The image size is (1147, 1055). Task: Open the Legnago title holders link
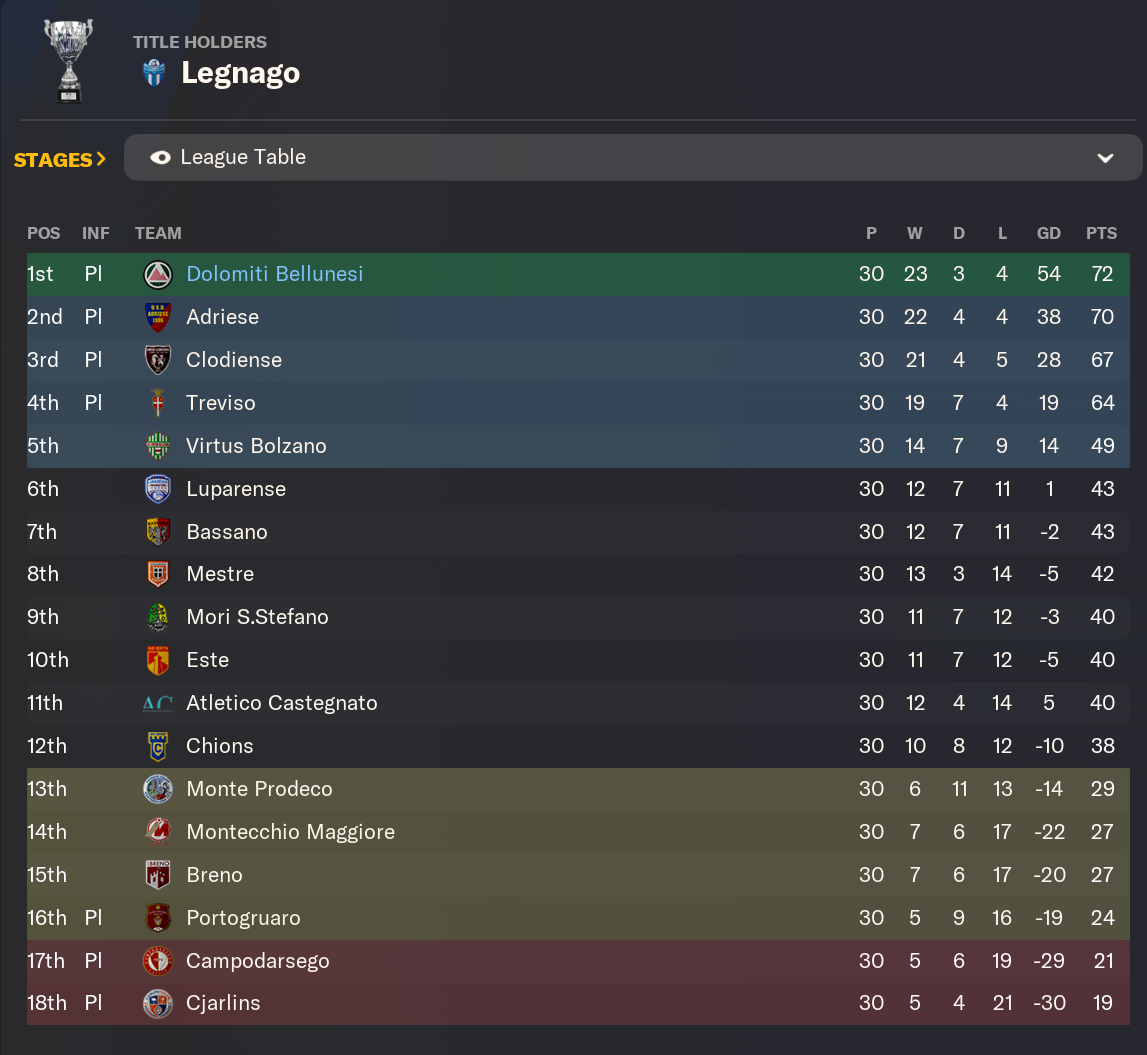click(240, 73)
